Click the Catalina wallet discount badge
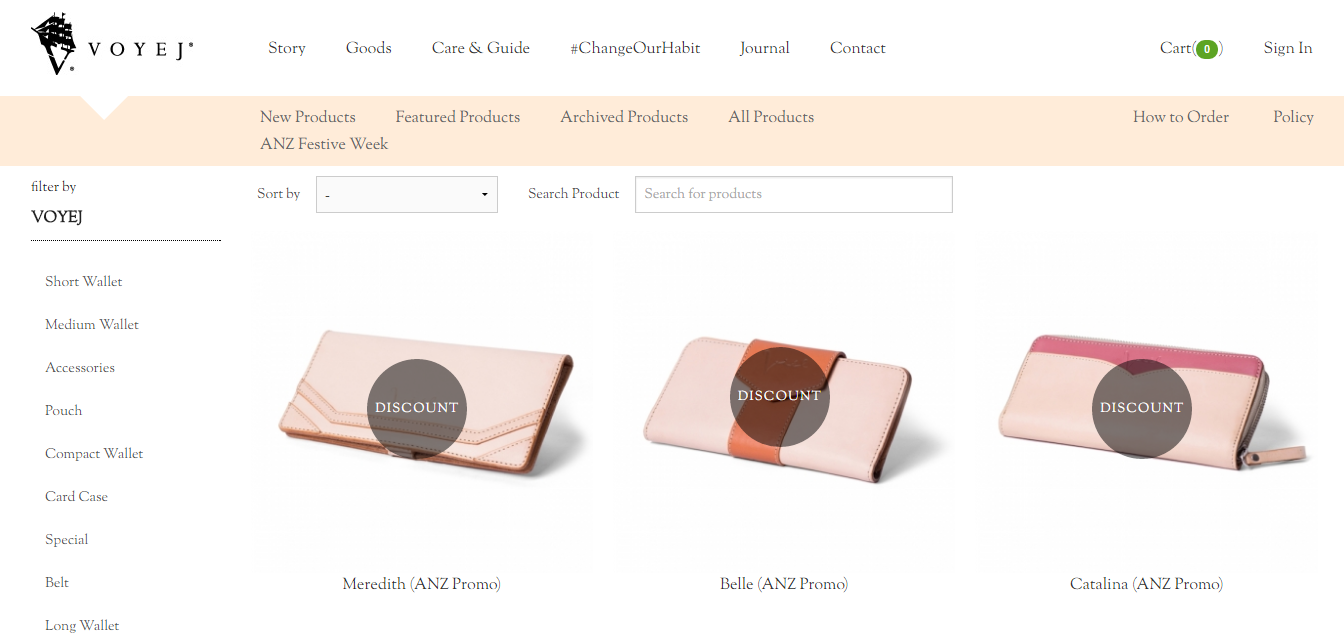Image resolution: width=1344 pixels, height=639 pixels. [1142, 408]
